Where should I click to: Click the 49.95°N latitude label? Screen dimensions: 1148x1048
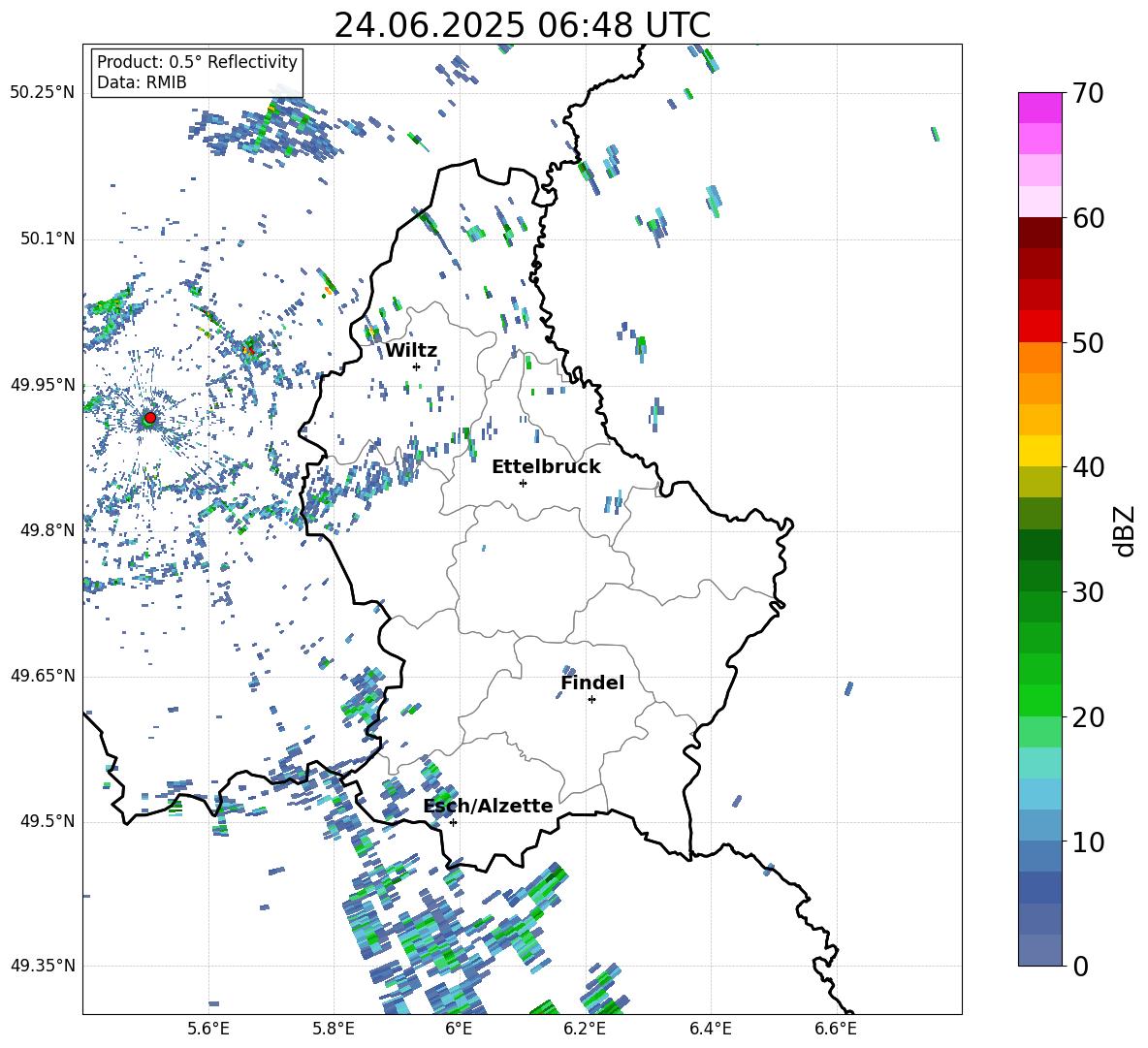43,384
